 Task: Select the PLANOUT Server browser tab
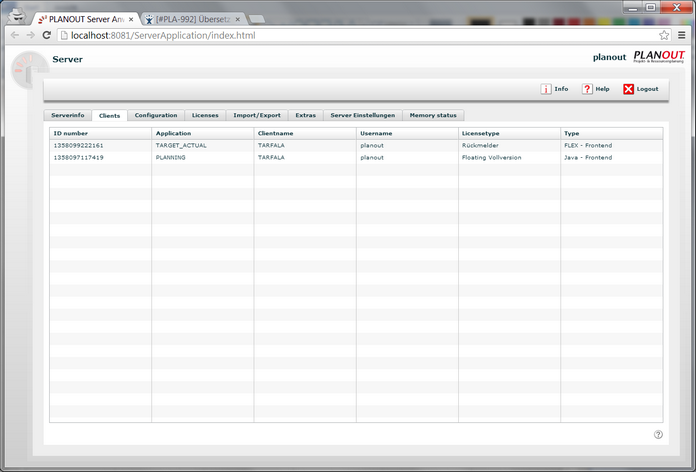pos(87,20)
